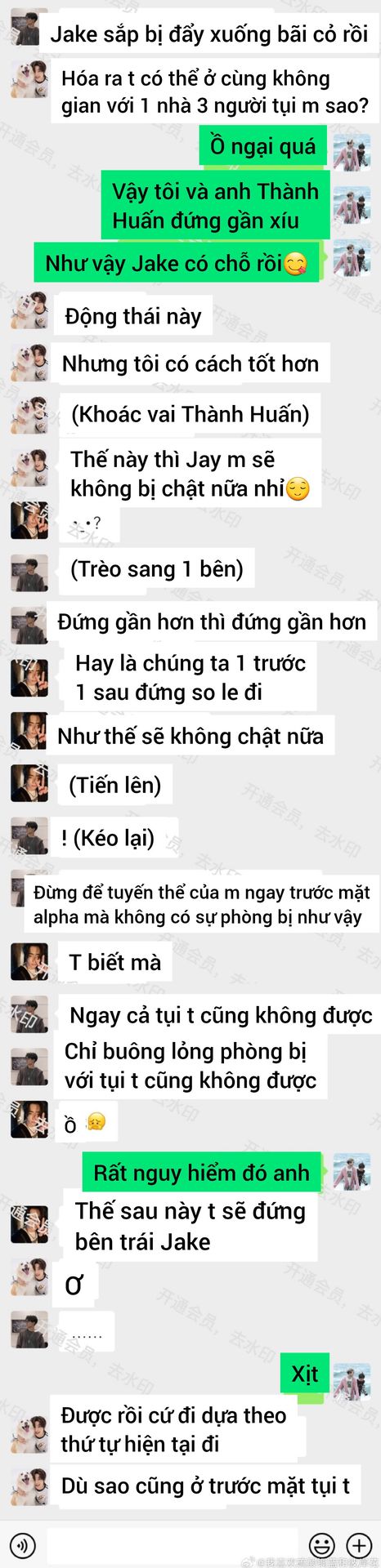Open the emoji sticker picker

click(322, 1544)
